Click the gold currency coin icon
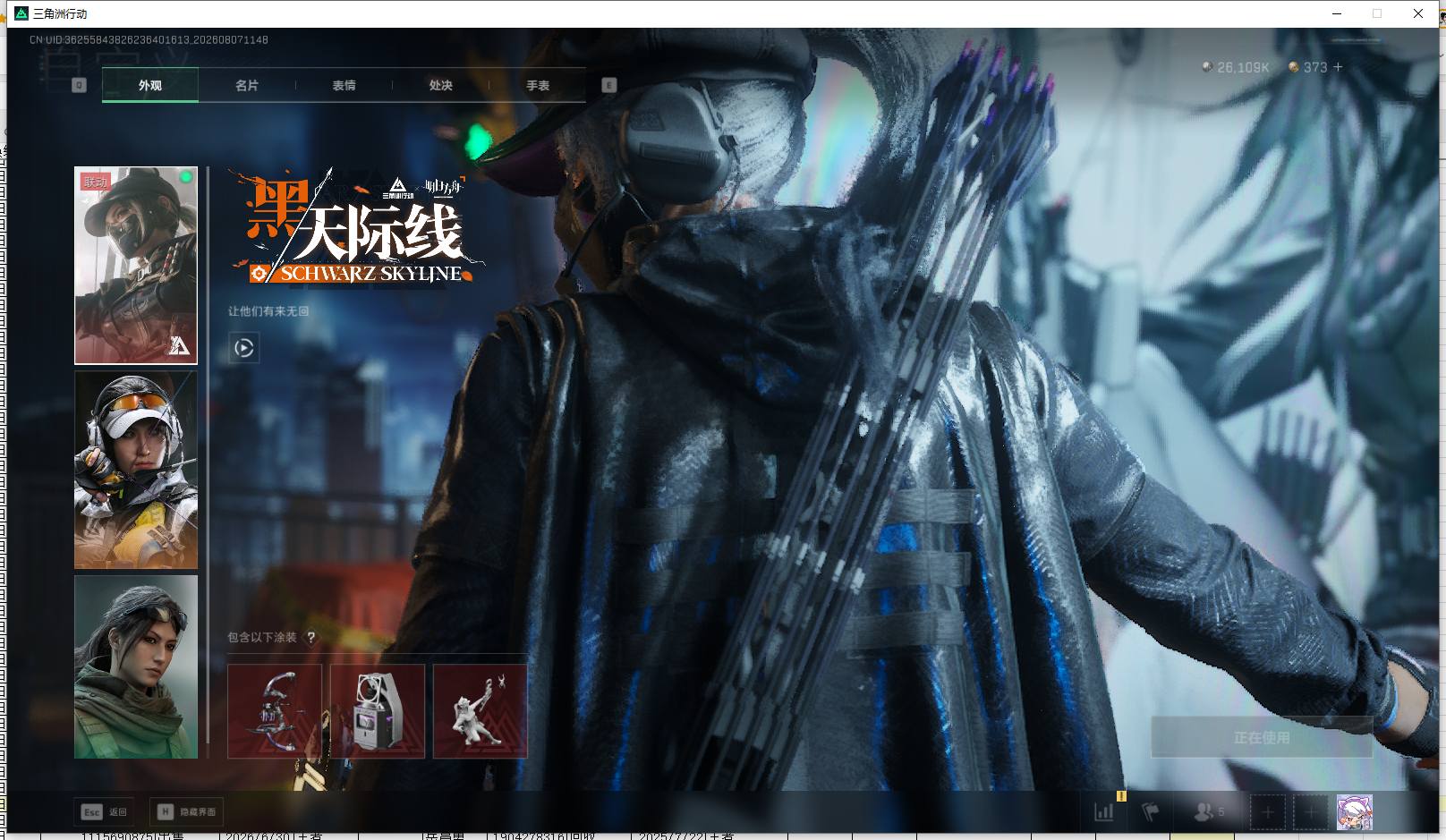This screenshot has height=840, width=1446. 1294,67
